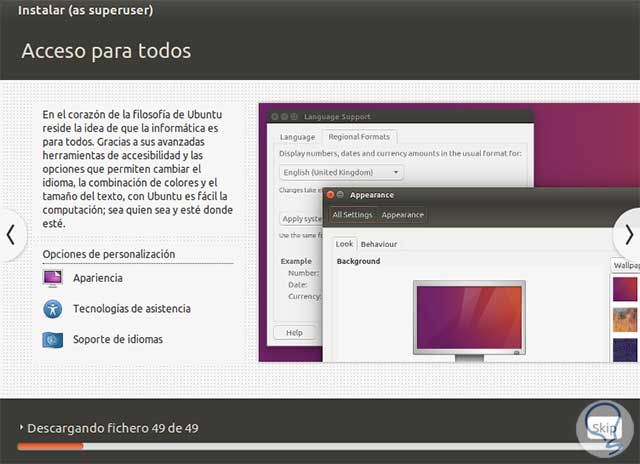Click the Soporte de idiomas text
Image resolution: width=640 pixels, height=464 pixels.
coord(118,339)
